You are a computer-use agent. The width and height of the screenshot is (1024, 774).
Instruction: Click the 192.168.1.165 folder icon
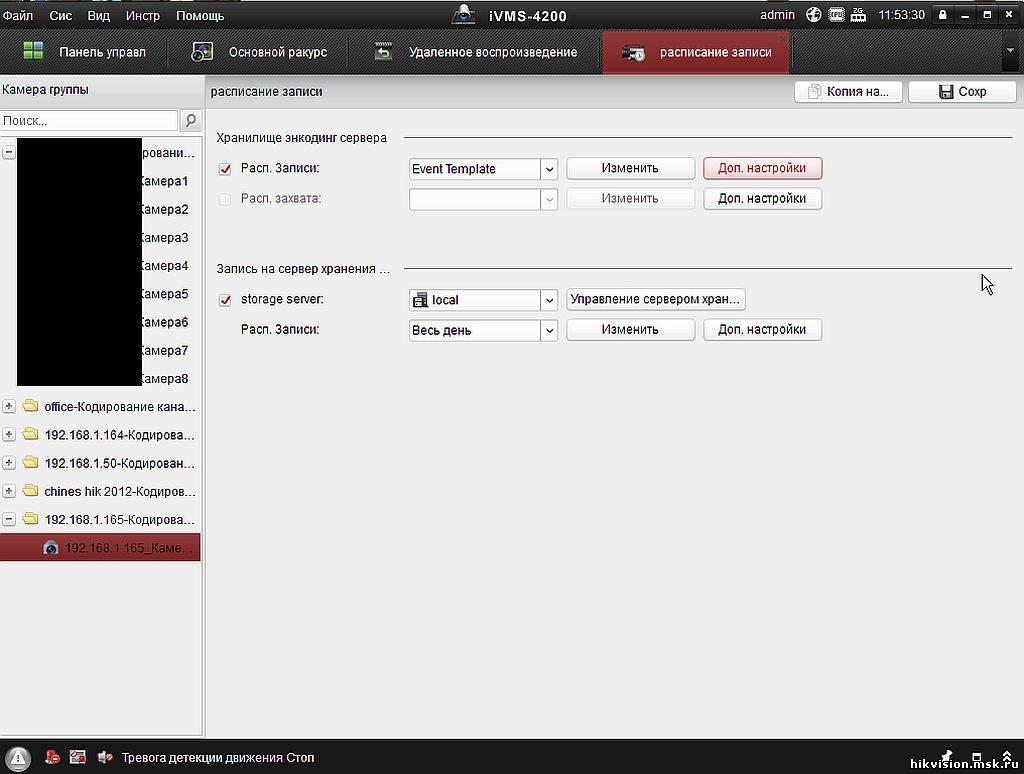31,519
